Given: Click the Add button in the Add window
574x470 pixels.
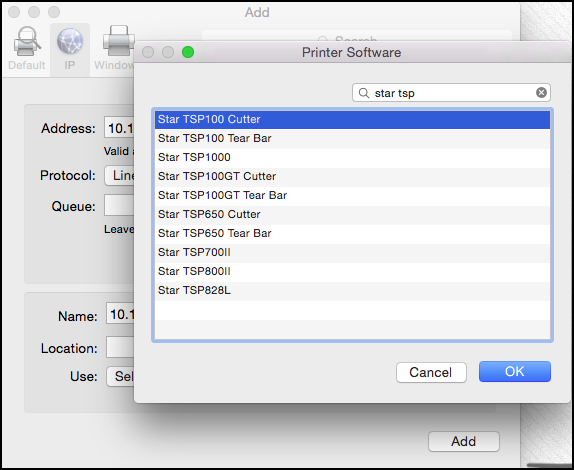Looking at the screenshot, I should [x=464, y=441].
